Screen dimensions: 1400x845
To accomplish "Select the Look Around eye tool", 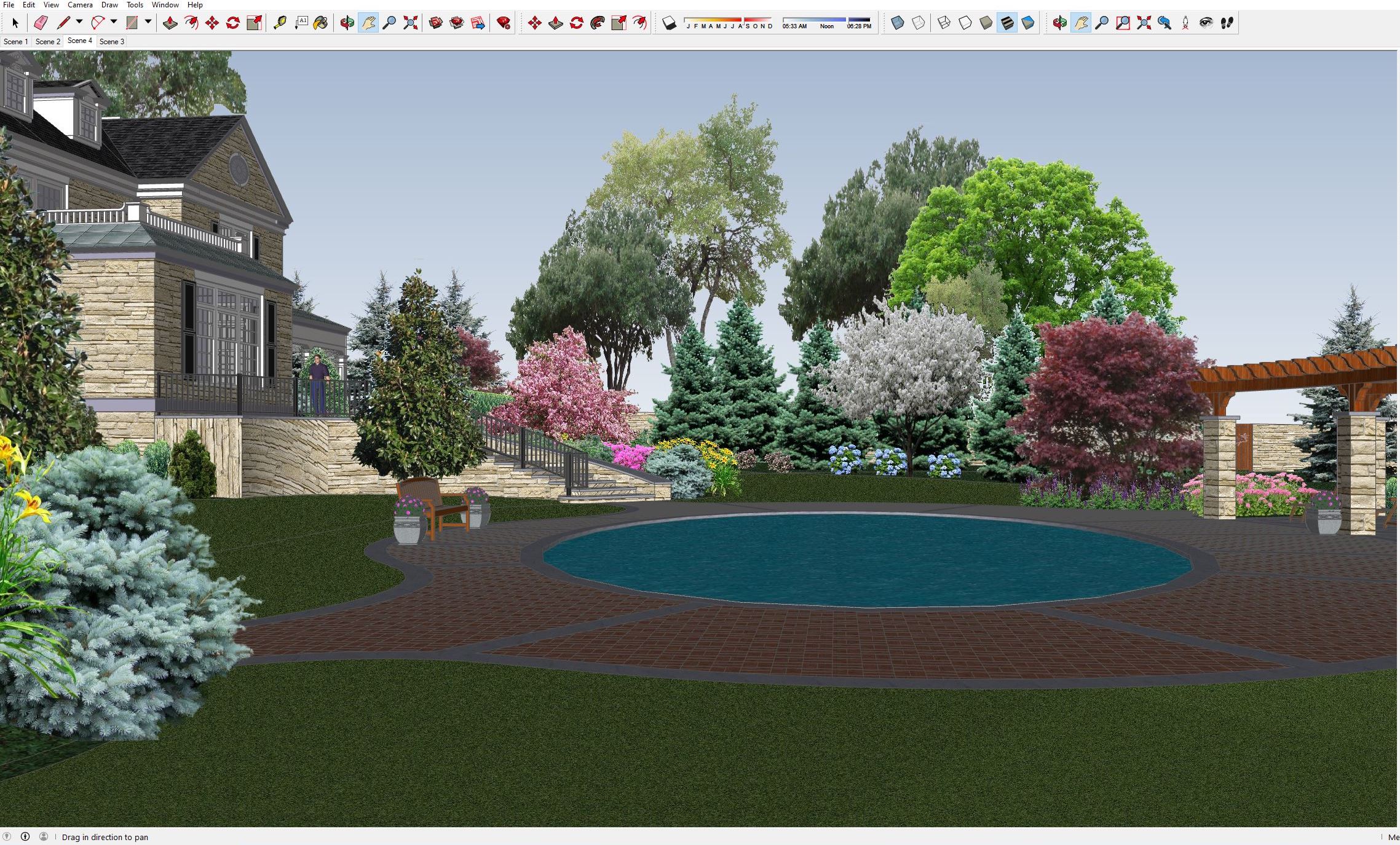I will pyautogui.click(x=1206, y=23).
